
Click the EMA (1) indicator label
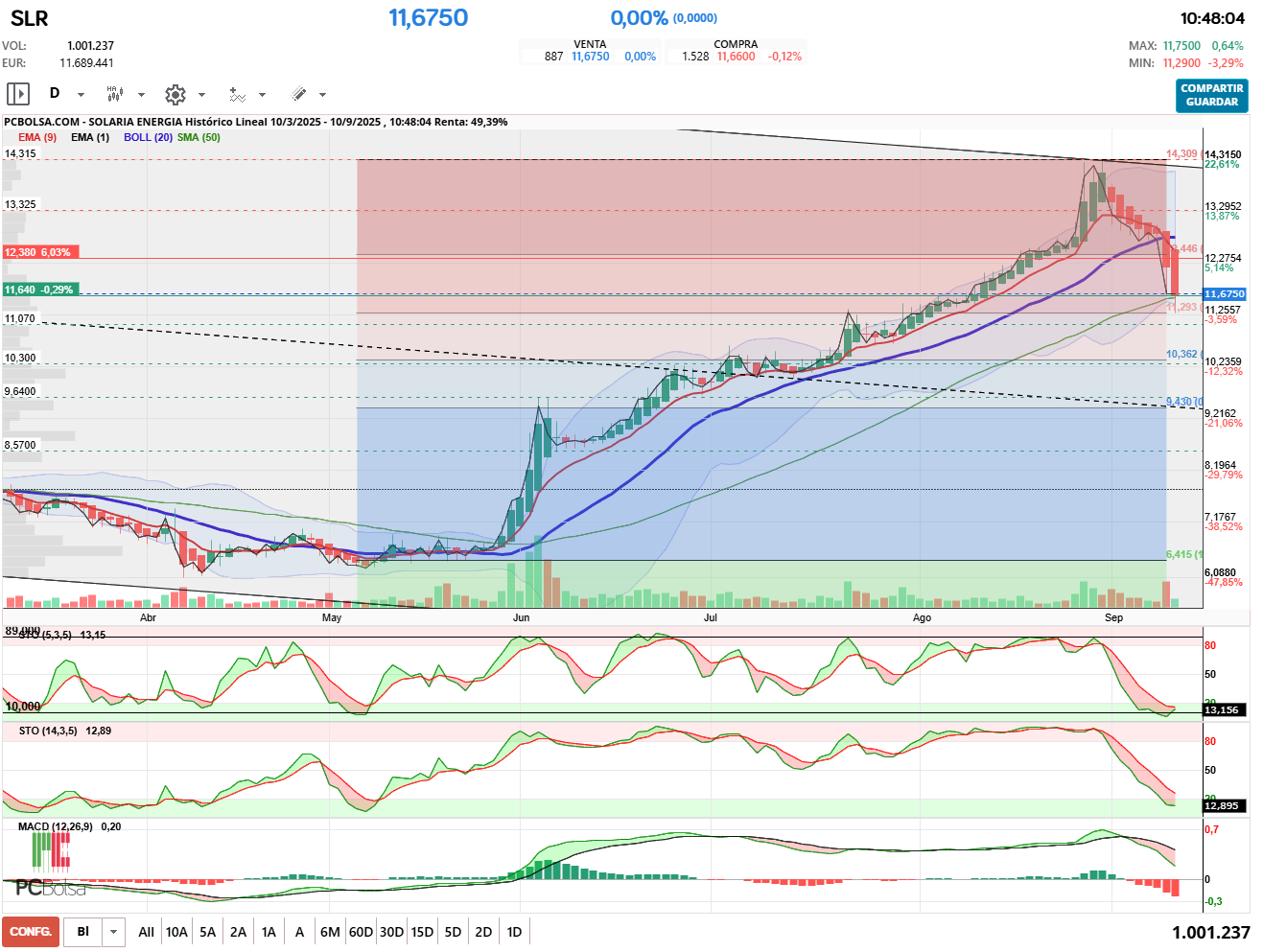click(x=90, y=137)
